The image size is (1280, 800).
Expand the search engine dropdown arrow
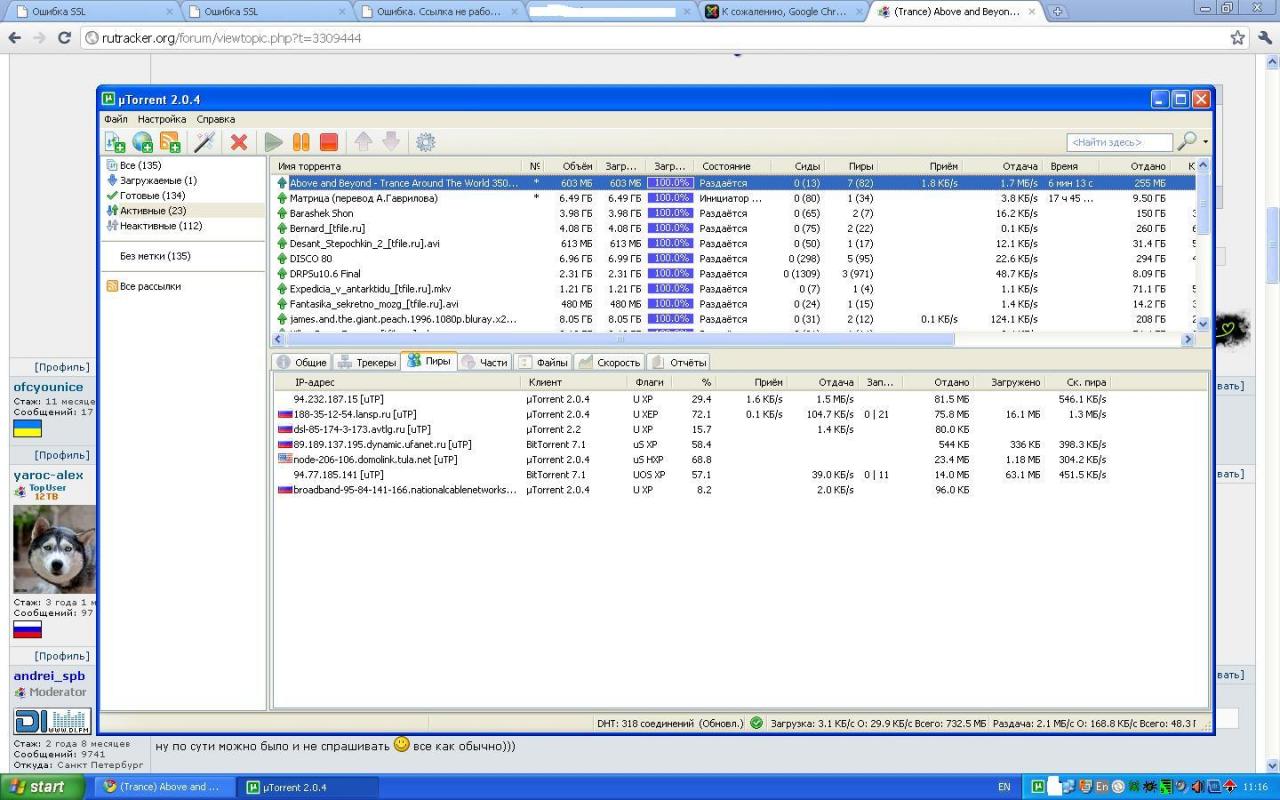(1205, 143)
